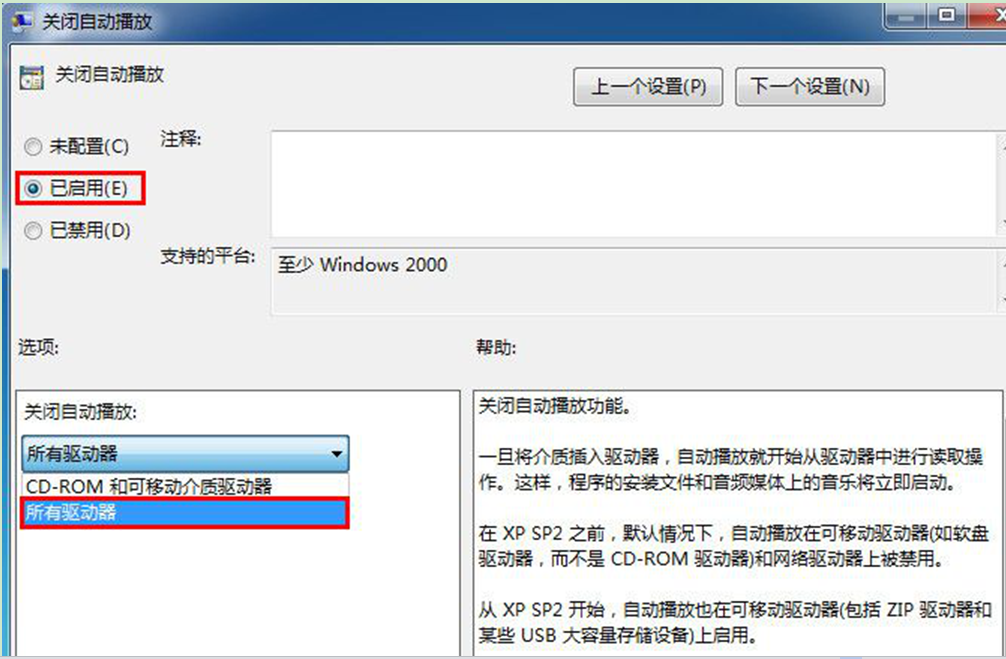The width and height of the screenshot is (1006, 659).
Task: Click inside the 注释 comment text box
Action: (x=634, y=184)
